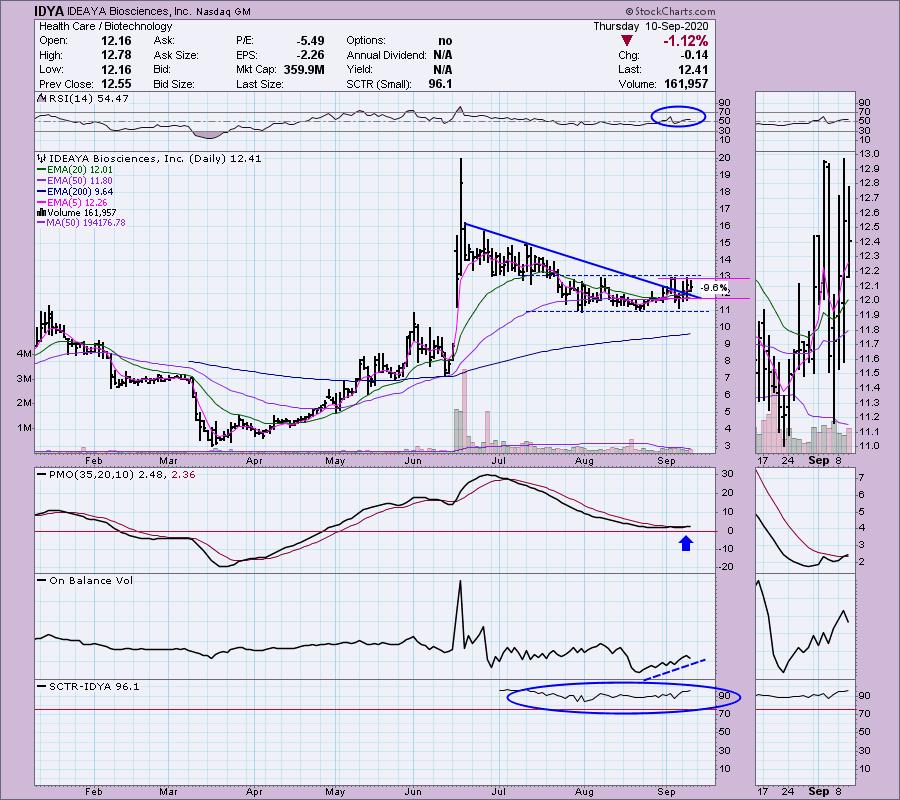Click the Jun label on the price chart axis
900x800 pixels.
coord(413,461)
